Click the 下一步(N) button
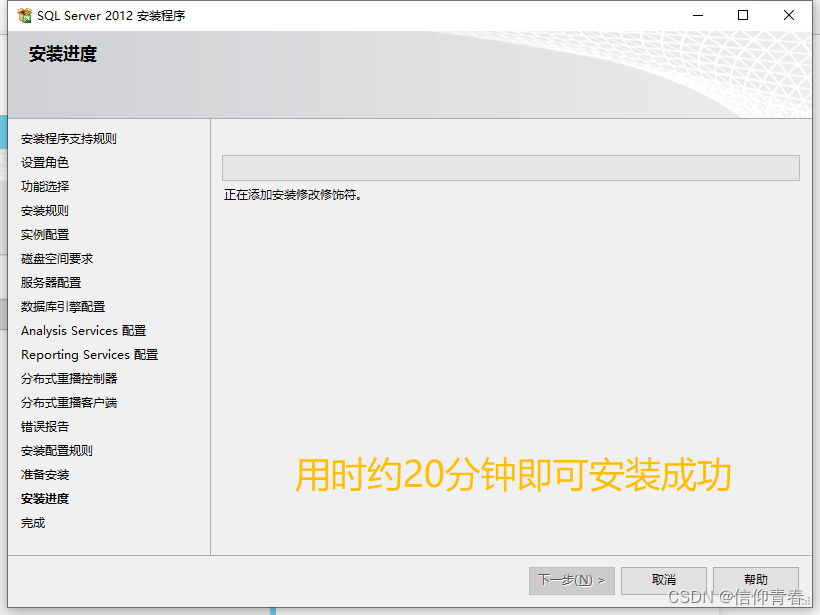 pos(572,580)
